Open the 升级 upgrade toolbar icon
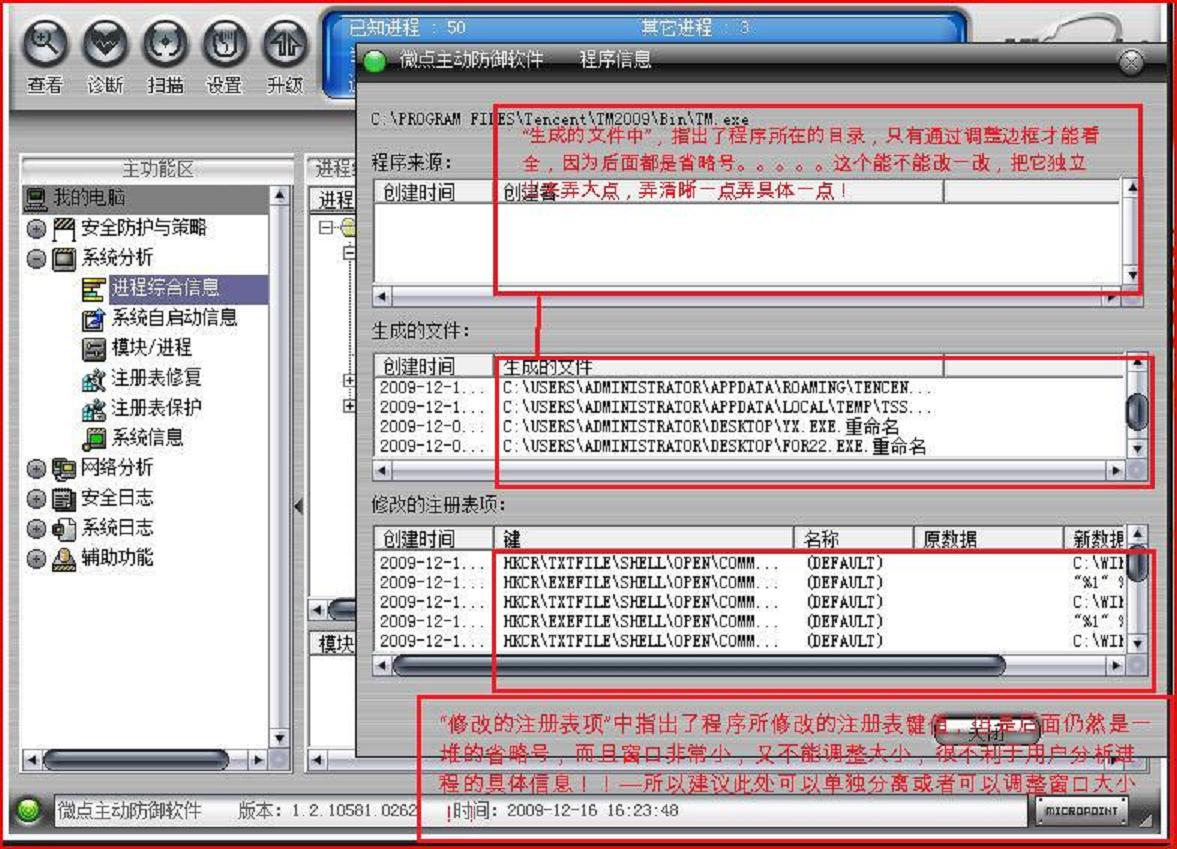 tap(285, 45)
